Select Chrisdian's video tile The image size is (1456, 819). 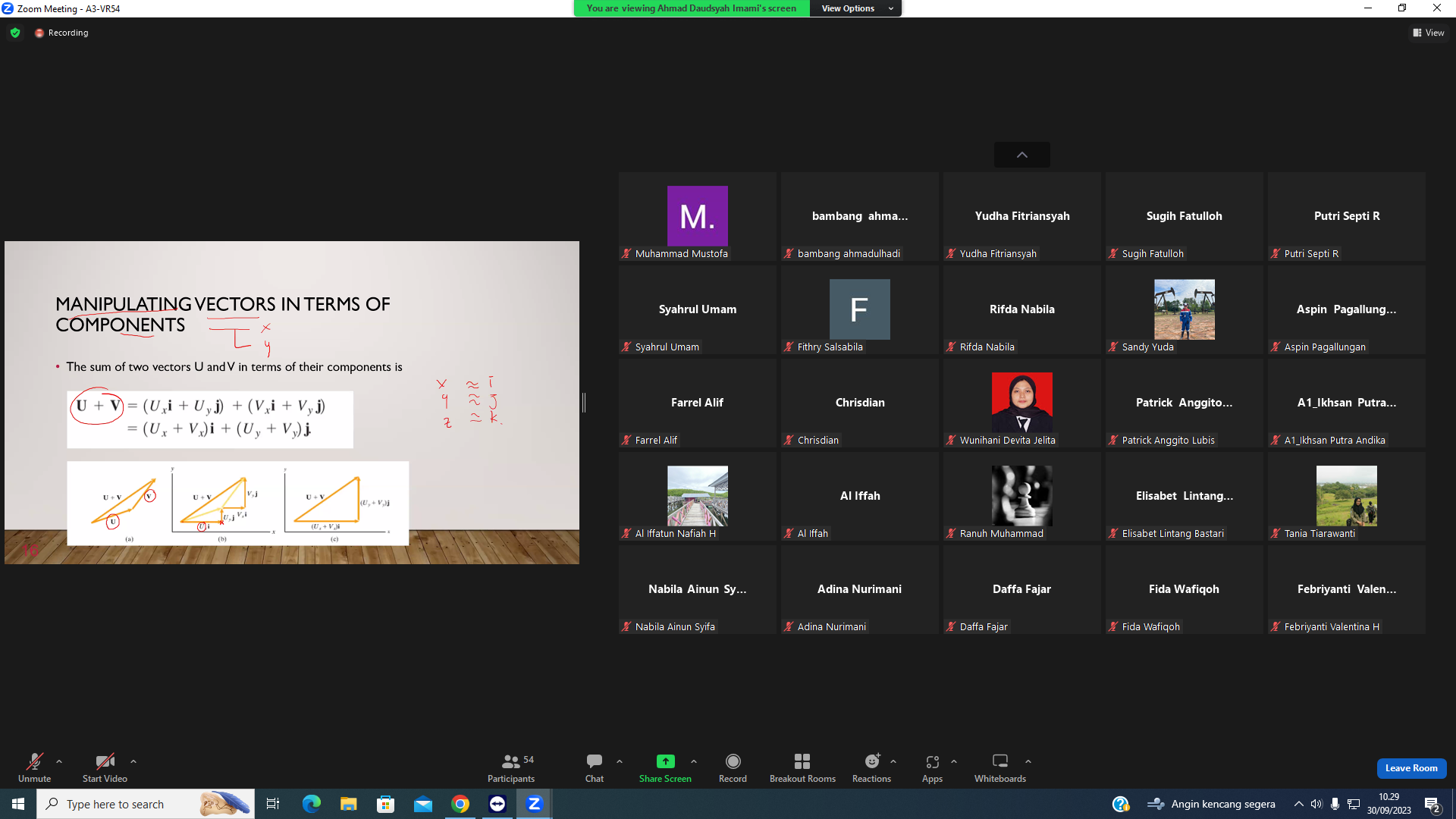860,403
